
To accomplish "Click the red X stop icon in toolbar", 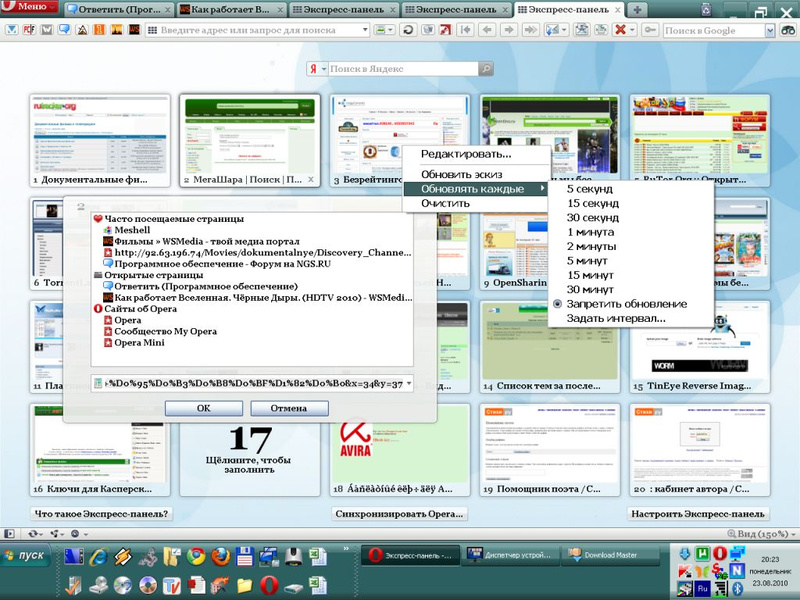I will [621, 30].
